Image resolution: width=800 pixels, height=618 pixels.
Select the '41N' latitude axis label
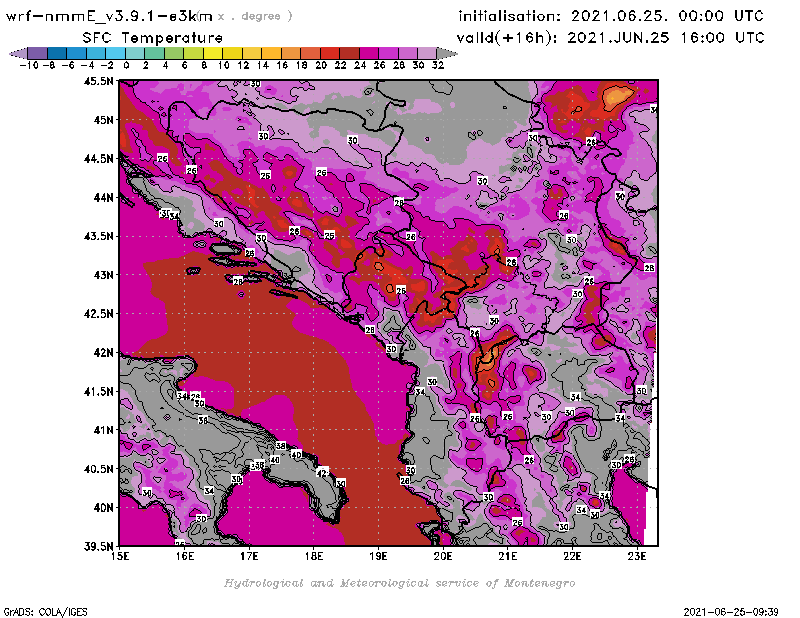pyautogui.click(x=104, y=430)
